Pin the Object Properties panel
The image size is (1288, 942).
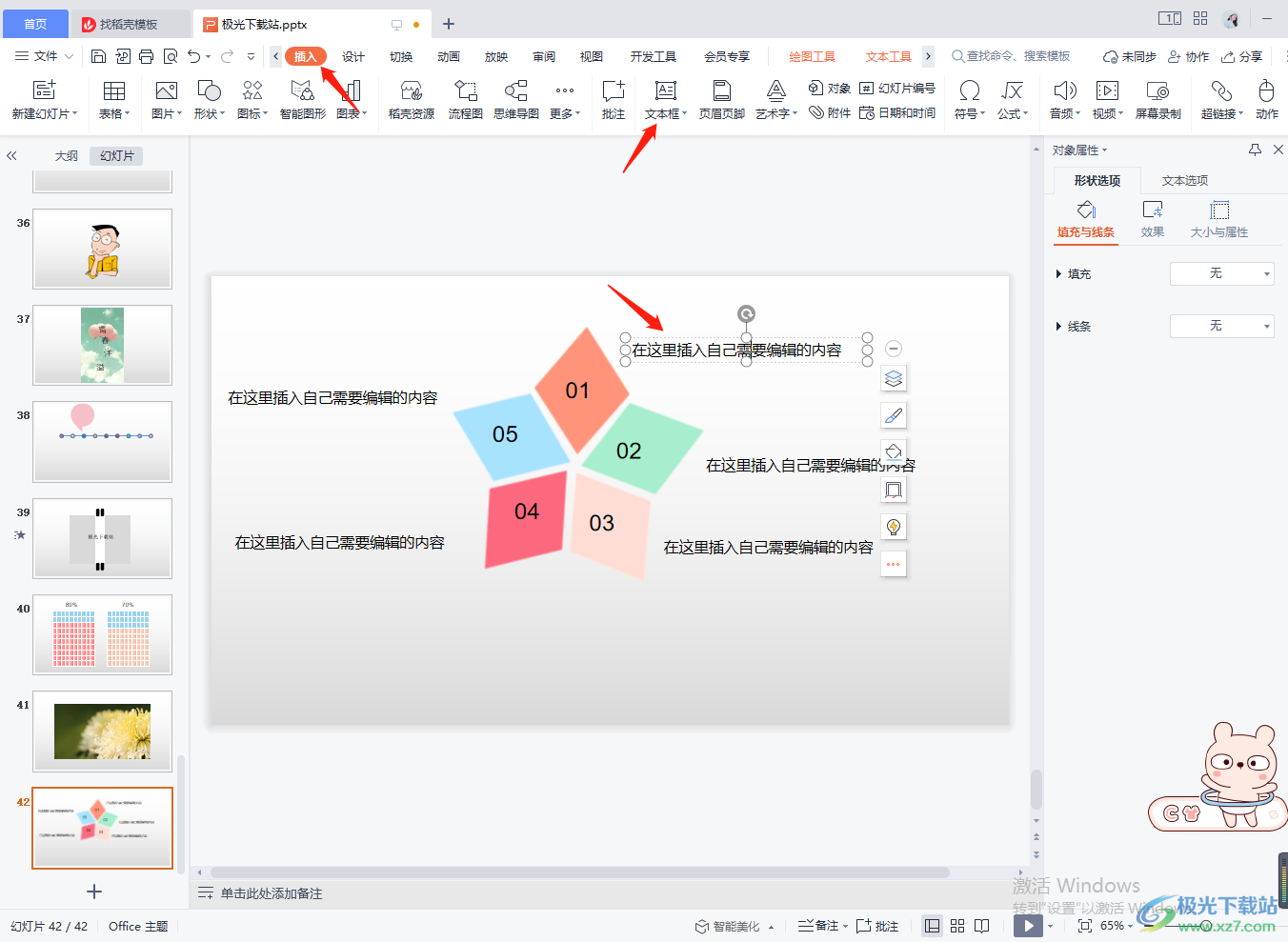[x=1255, y=150]
